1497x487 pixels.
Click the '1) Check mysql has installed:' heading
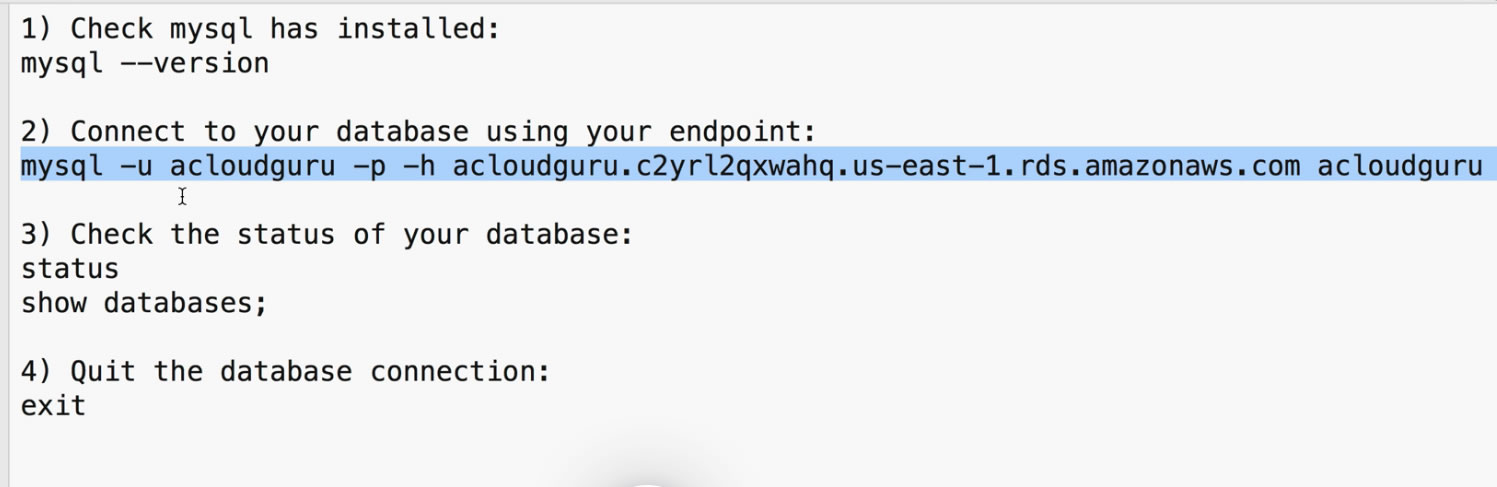(x=260, y=29)
